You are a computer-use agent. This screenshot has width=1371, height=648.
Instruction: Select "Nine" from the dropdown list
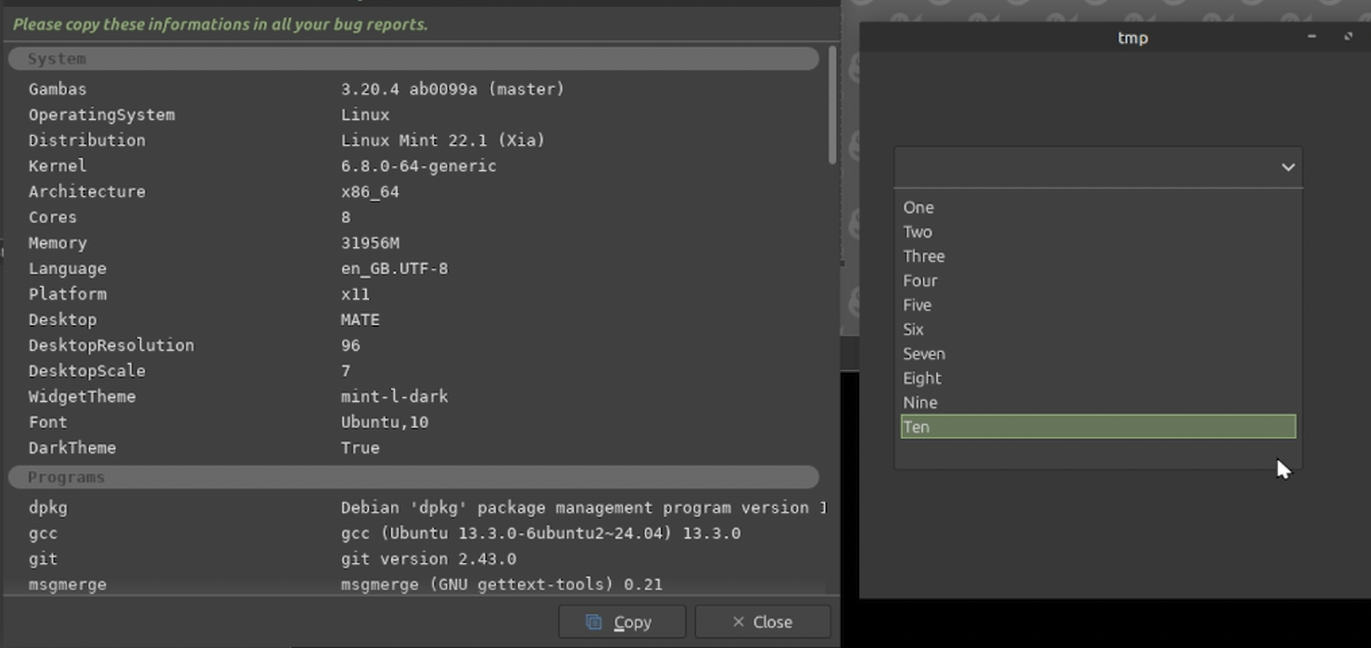pyautogui.click(x=920, y=403)
